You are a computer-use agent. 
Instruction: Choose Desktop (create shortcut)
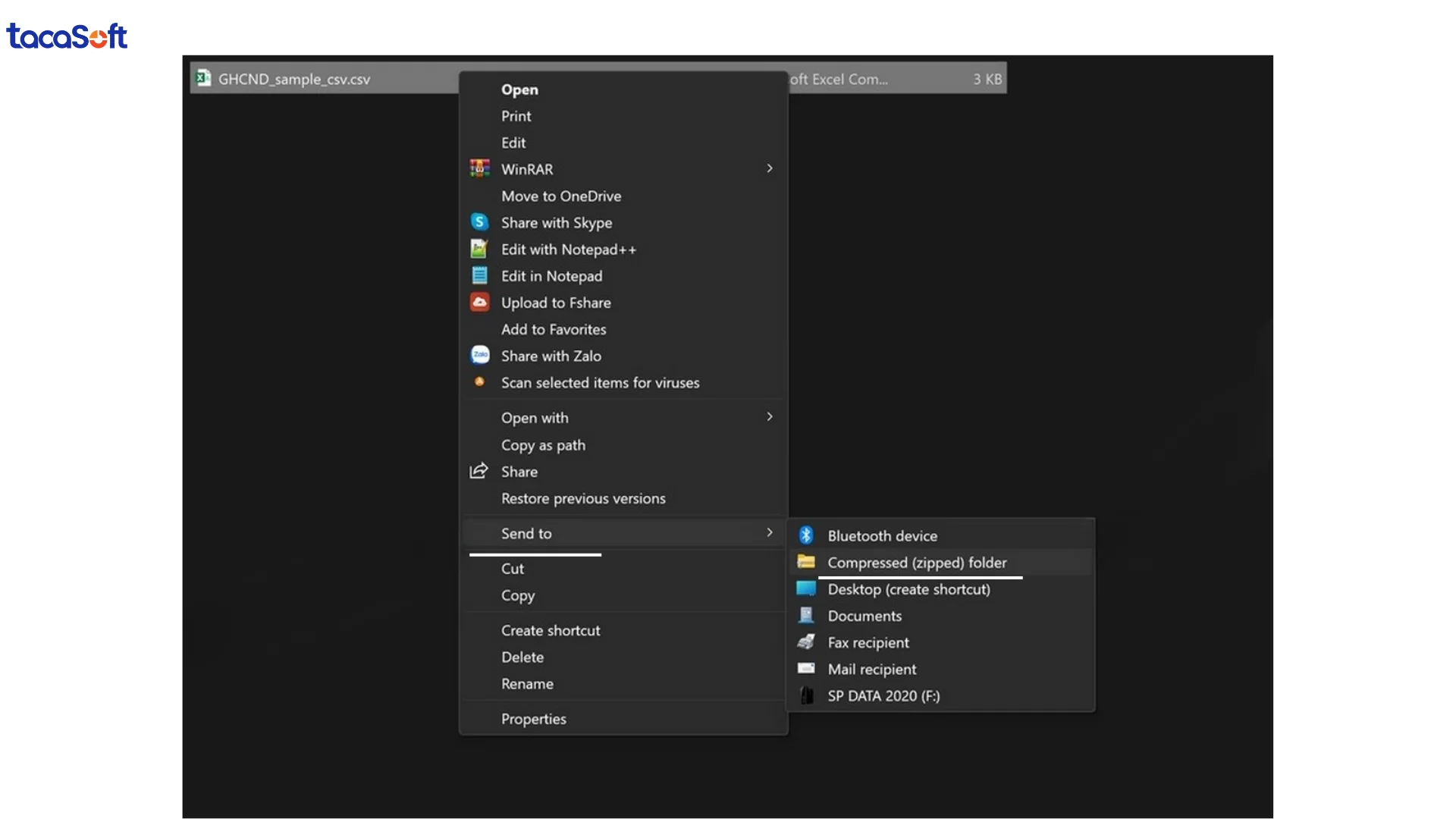pos(941,589)
